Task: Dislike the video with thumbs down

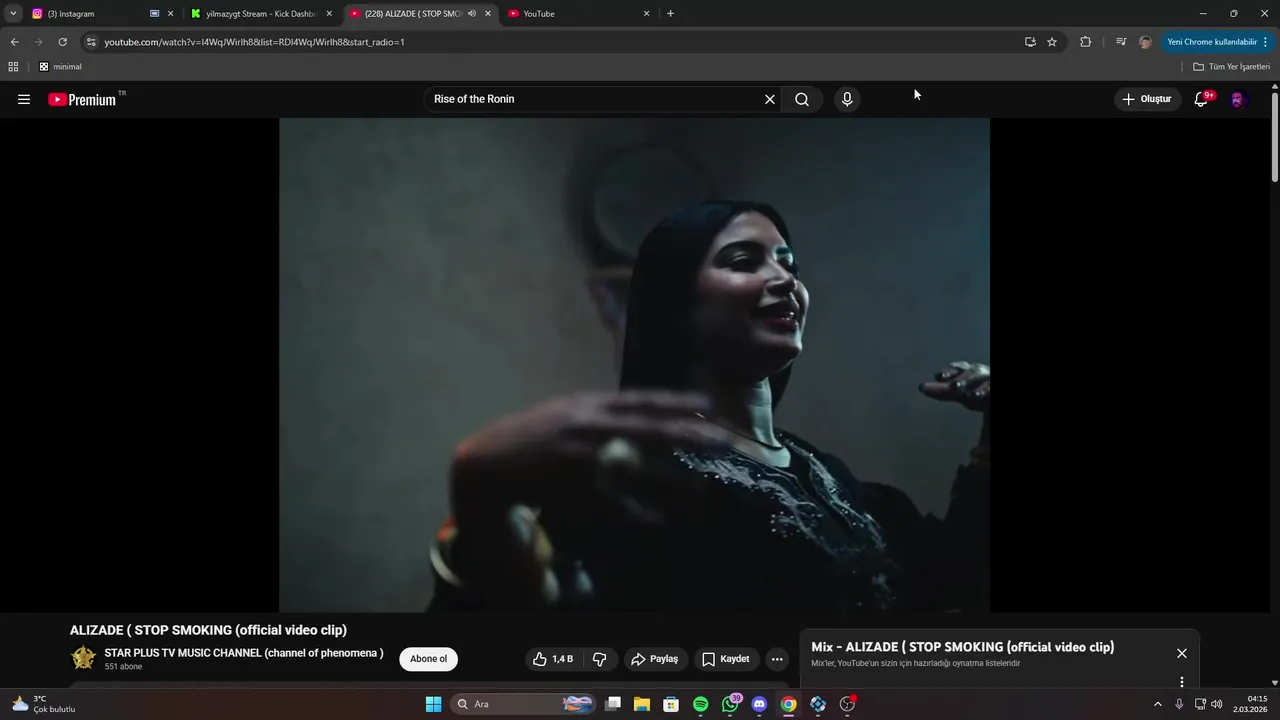Action: point(600,659)
